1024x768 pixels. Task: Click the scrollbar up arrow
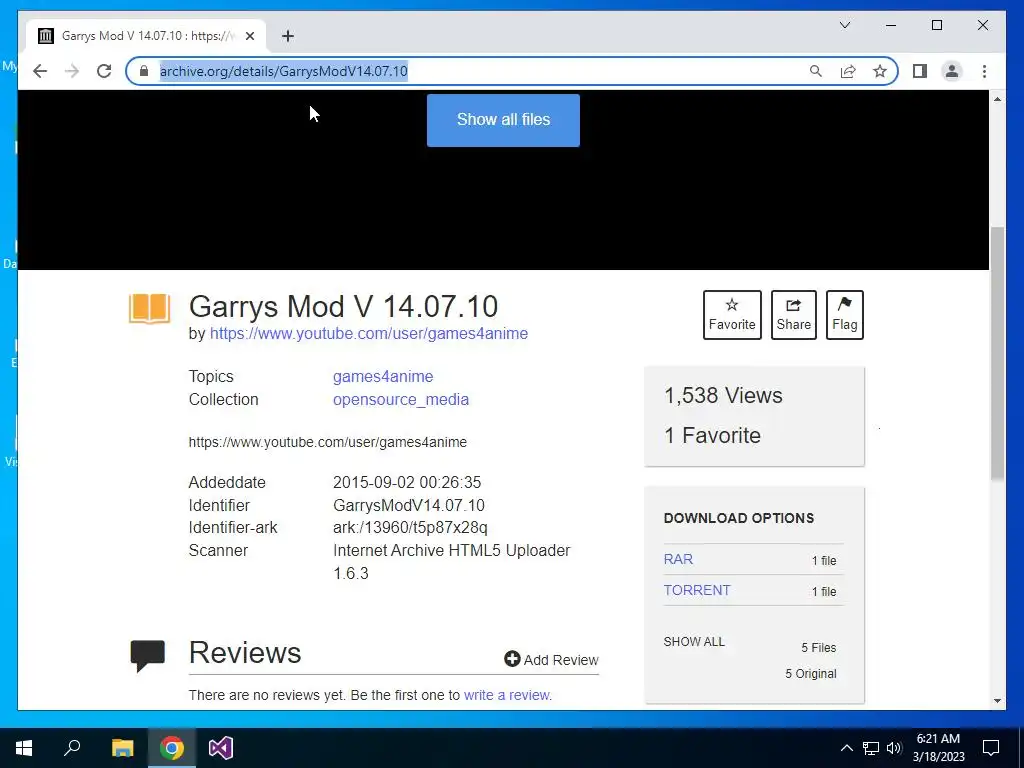[x=997, y=99]
